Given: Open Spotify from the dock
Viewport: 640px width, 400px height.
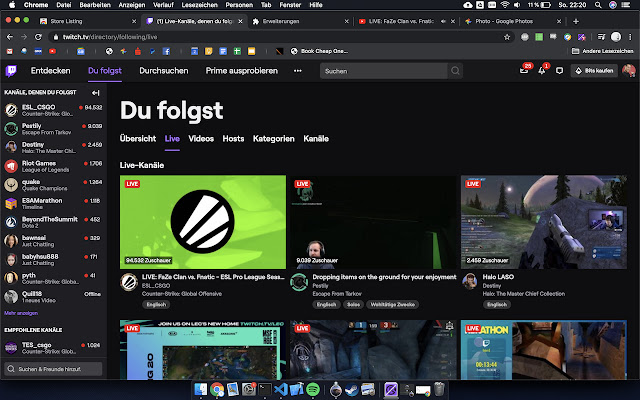Looking at the screenshot, I should point(313,389).
